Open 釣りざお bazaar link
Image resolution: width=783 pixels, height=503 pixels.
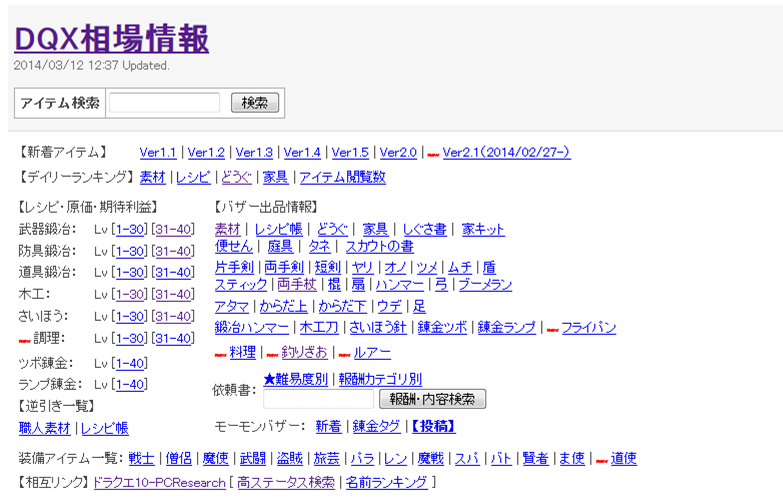(x=304, y=353)
